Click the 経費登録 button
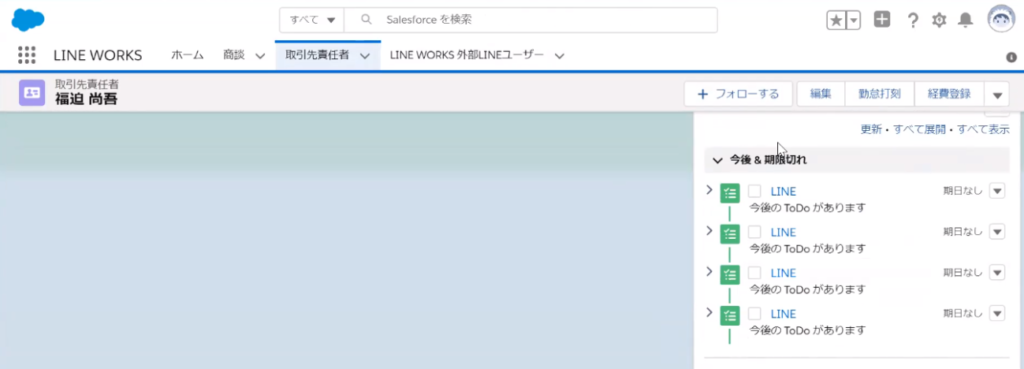Viewport: 1024px width, 369px height. point(949,94)
